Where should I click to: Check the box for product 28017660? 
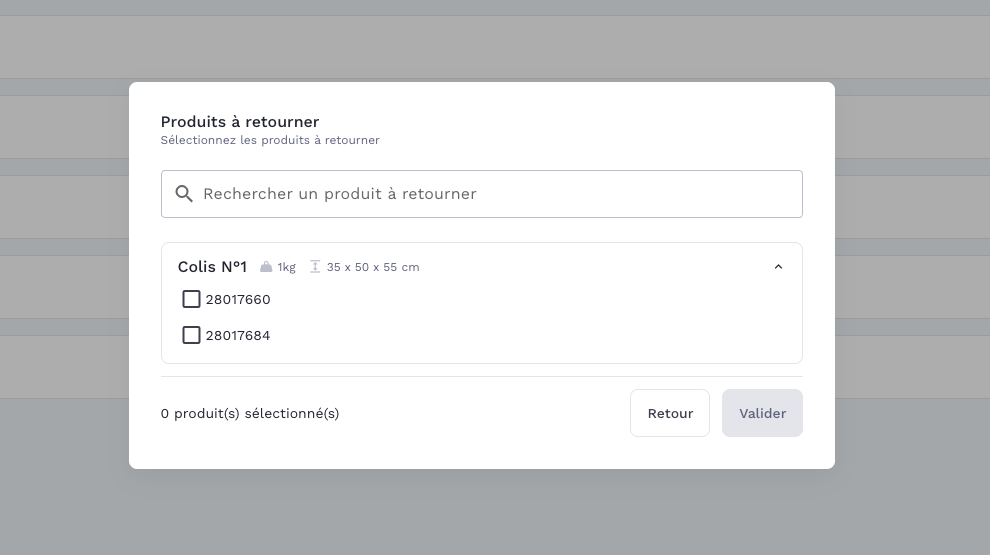(191, 299)
